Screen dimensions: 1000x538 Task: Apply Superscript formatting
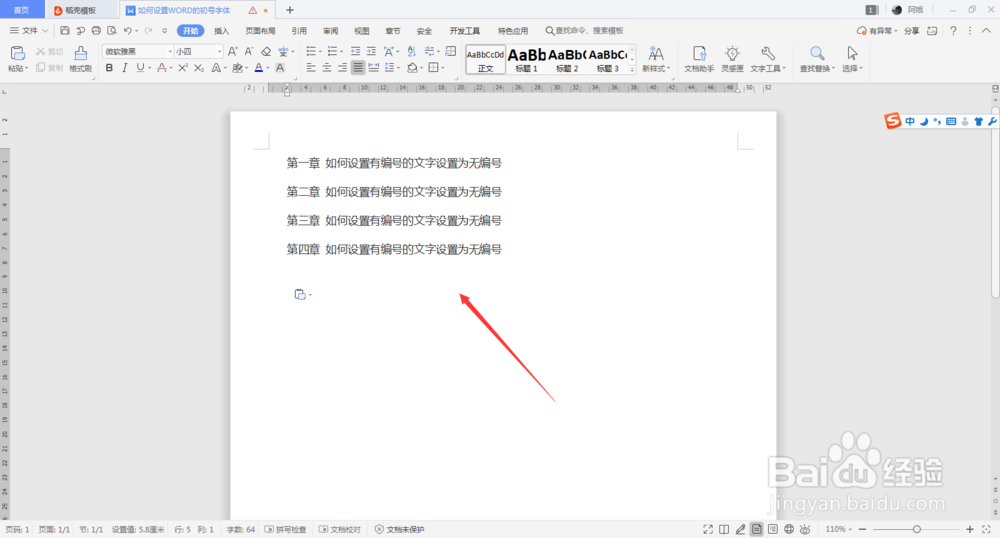(183, 68)
